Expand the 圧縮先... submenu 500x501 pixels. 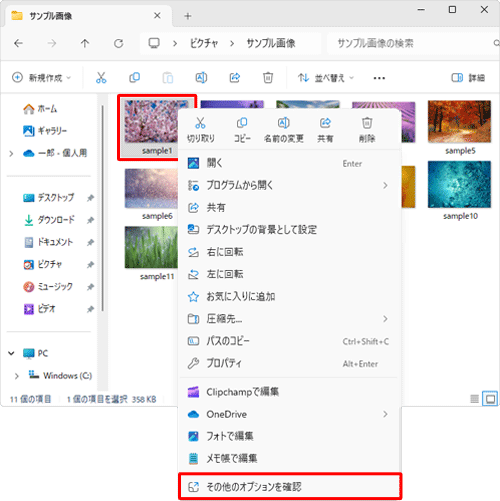(x=385, y=319)
